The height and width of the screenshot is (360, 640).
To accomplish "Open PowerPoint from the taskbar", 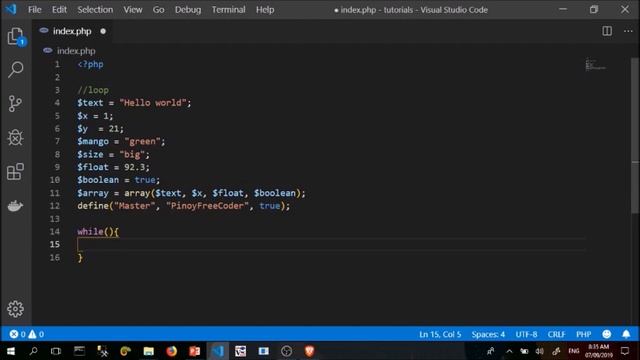I will coord(195,351).
